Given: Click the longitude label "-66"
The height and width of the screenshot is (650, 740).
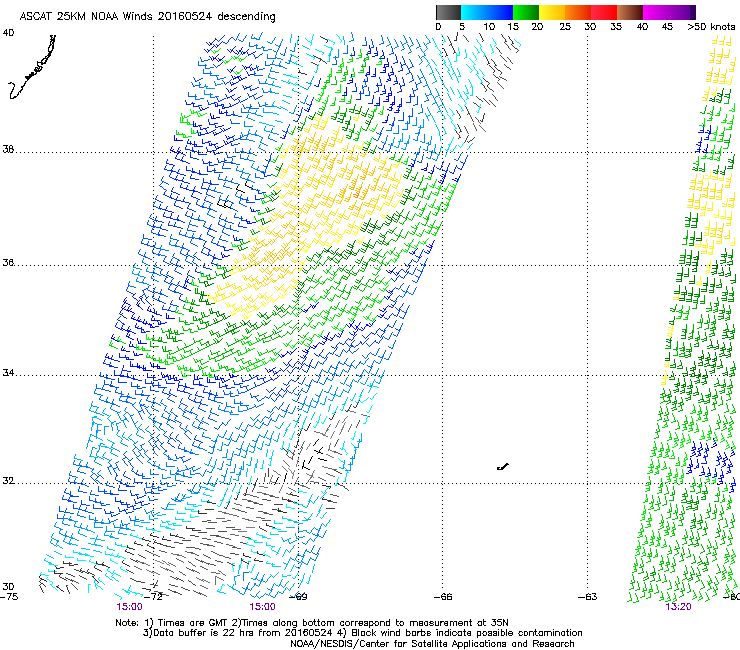Looking at the screenshot, I should tap(443, 597).
